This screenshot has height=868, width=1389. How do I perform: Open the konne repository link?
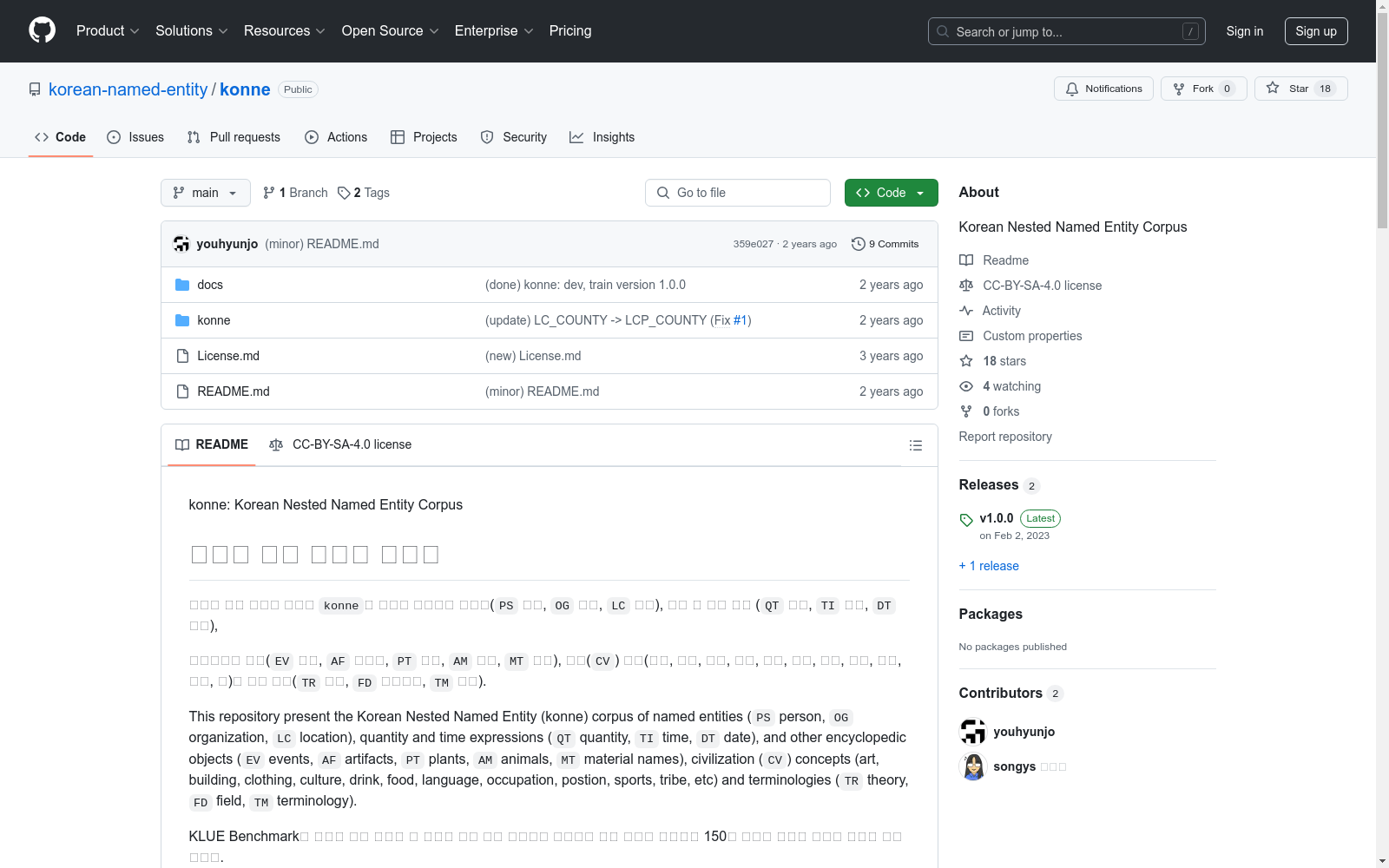point(245,89)
